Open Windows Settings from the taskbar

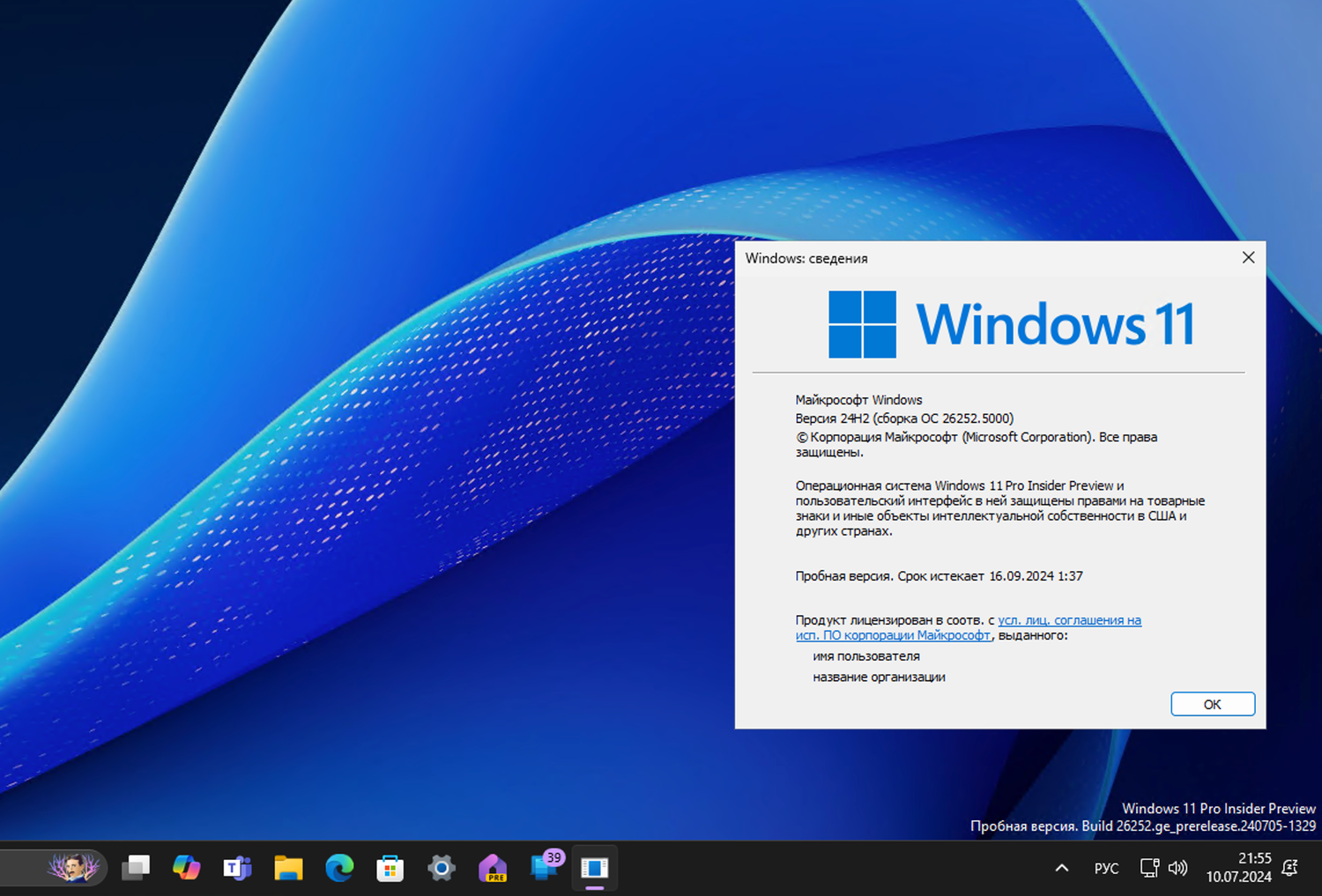tap(441, 869)
